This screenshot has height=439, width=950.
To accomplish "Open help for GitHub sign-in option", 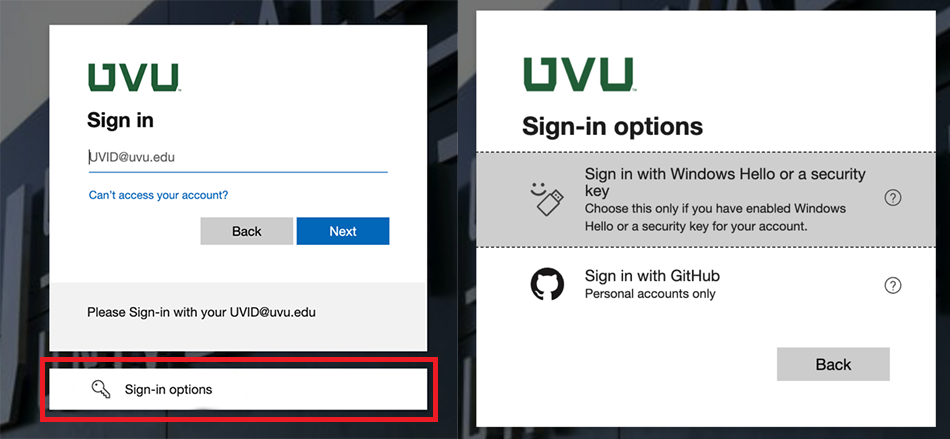I will point(893,285).
